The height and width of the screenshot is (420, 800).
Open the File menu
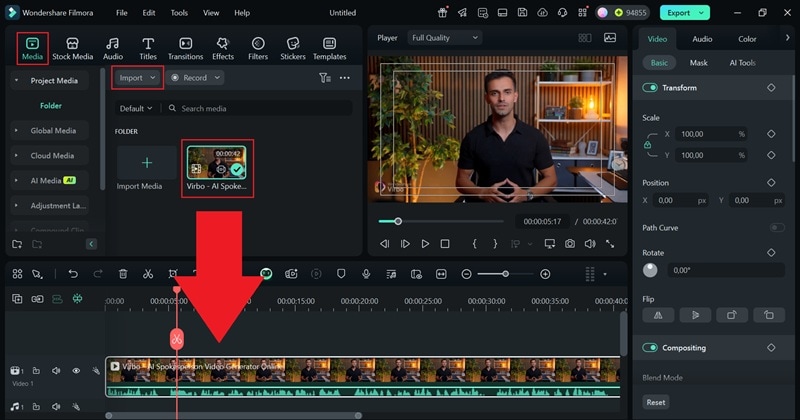121,13
